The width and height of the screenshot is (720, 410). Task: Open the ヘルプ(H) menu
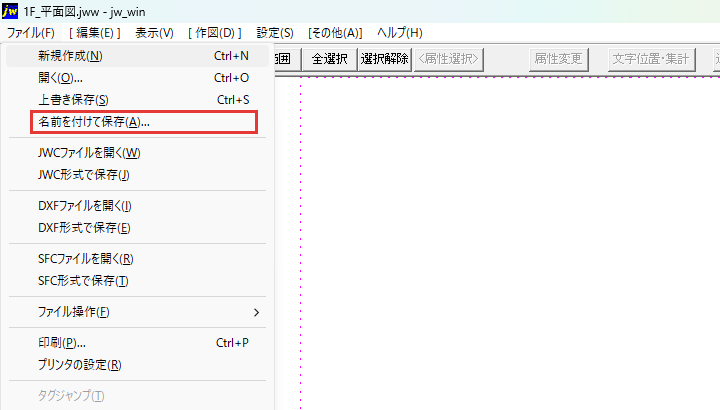click(x=399, y=33)
